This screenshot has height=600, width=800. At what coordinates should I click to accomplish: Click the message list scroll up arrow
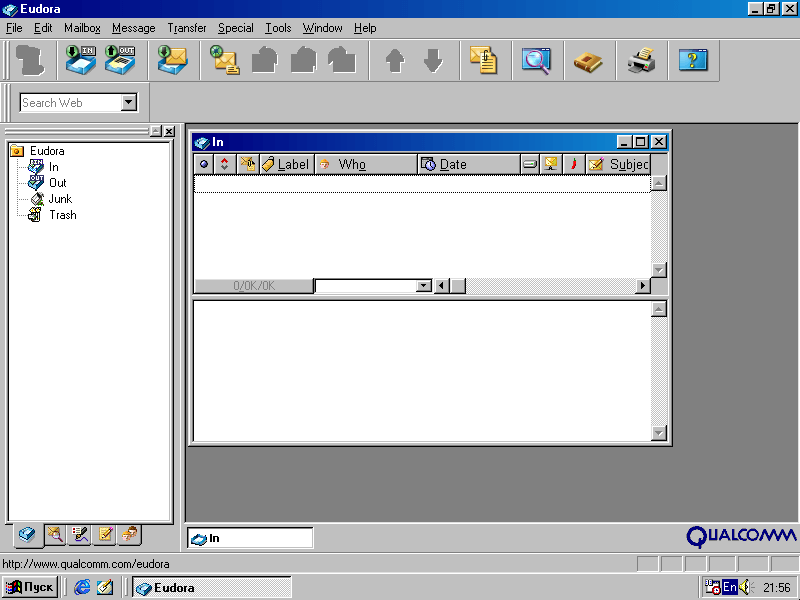pos(659,183)
